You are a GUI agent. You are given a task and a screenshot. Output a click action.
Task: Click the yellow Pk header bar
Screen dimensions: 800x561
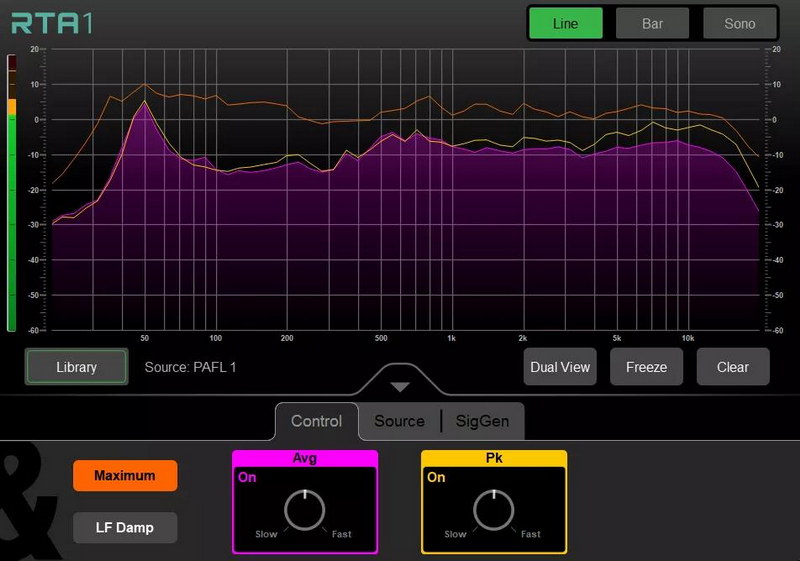click(x=494, y=458)
